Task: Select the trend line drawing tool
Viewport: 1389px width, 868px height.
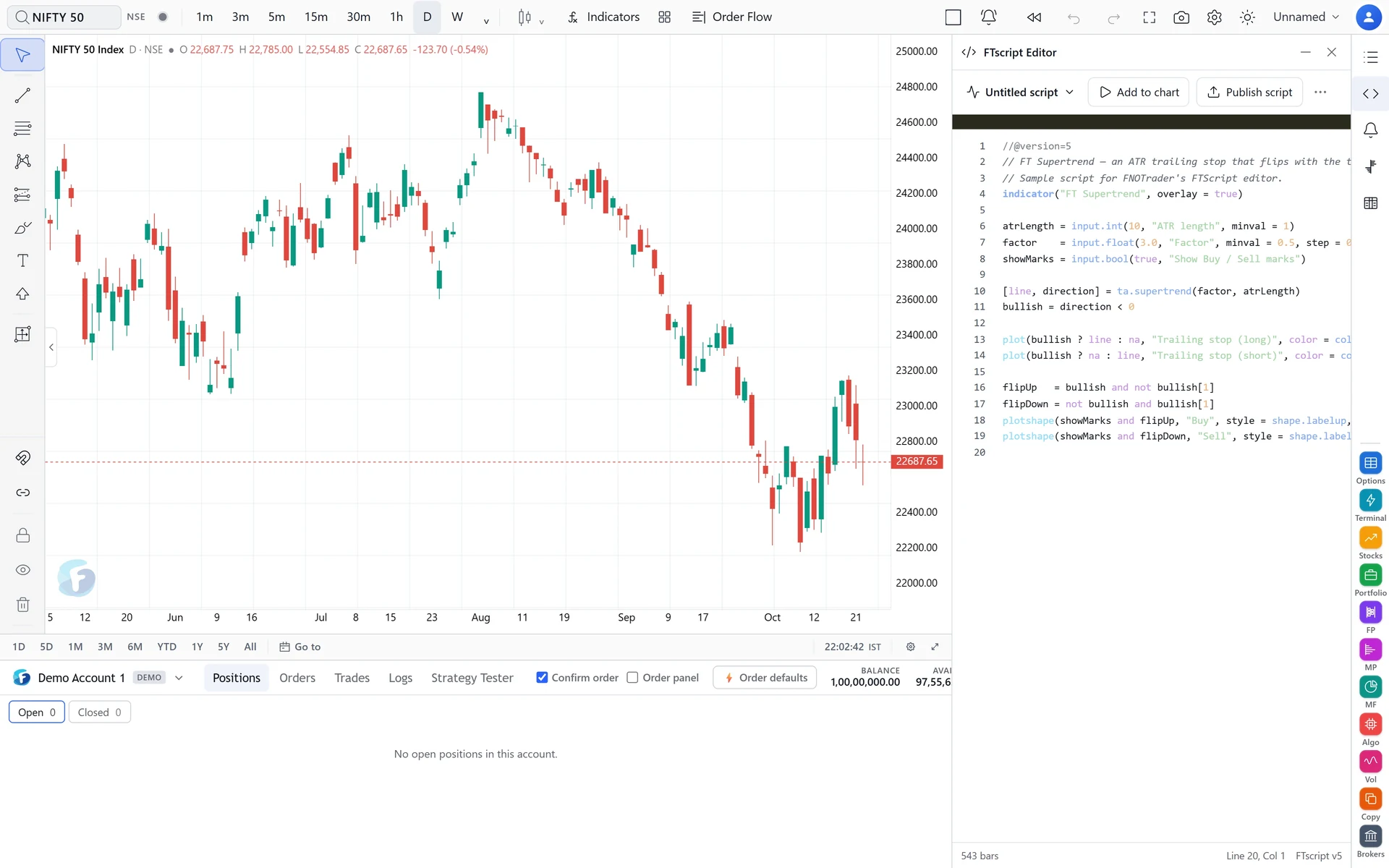Action: 22,95
